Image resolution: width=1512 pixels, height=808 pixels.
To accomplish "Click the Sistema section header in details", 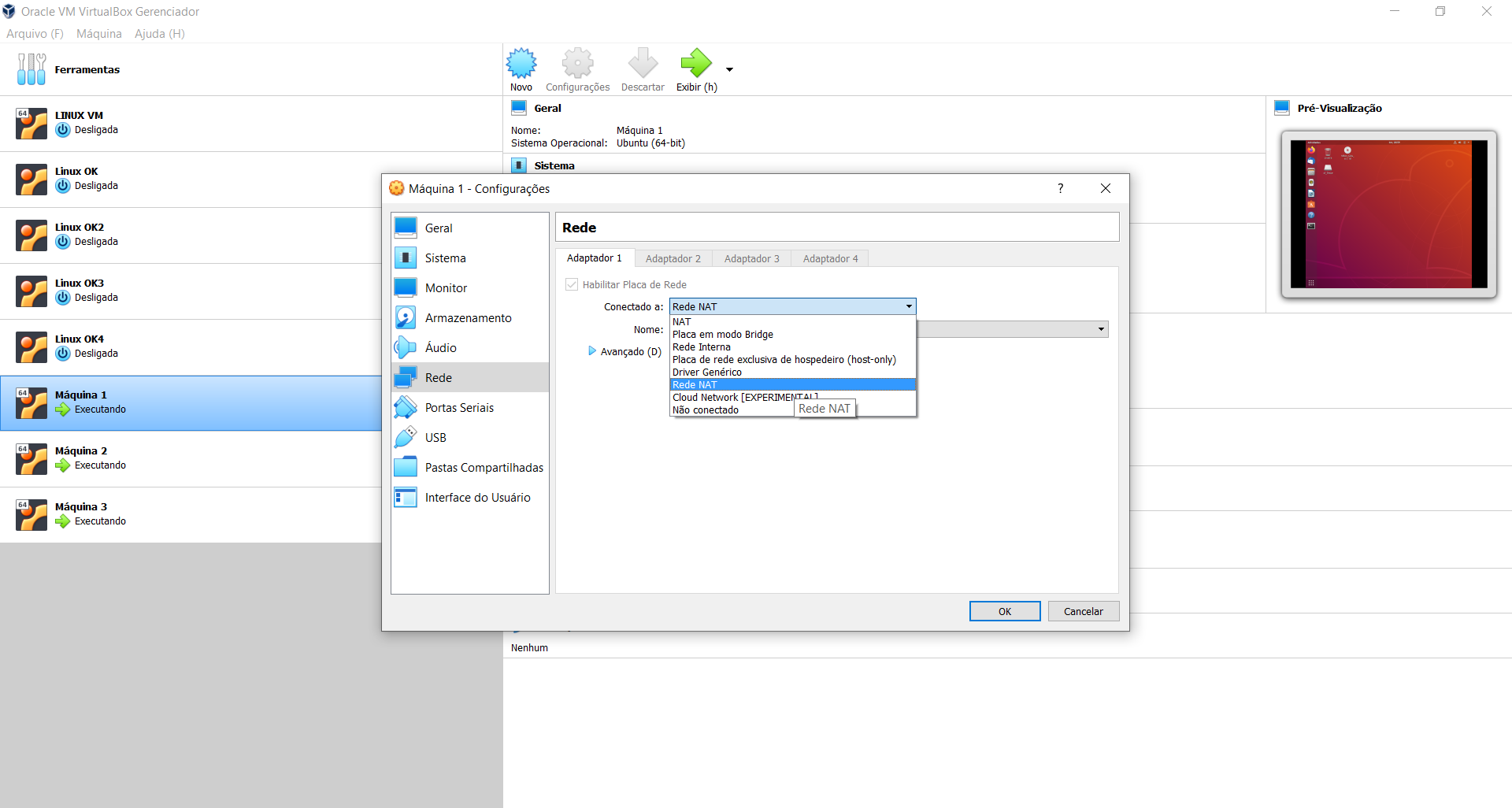I will [554, 165].
